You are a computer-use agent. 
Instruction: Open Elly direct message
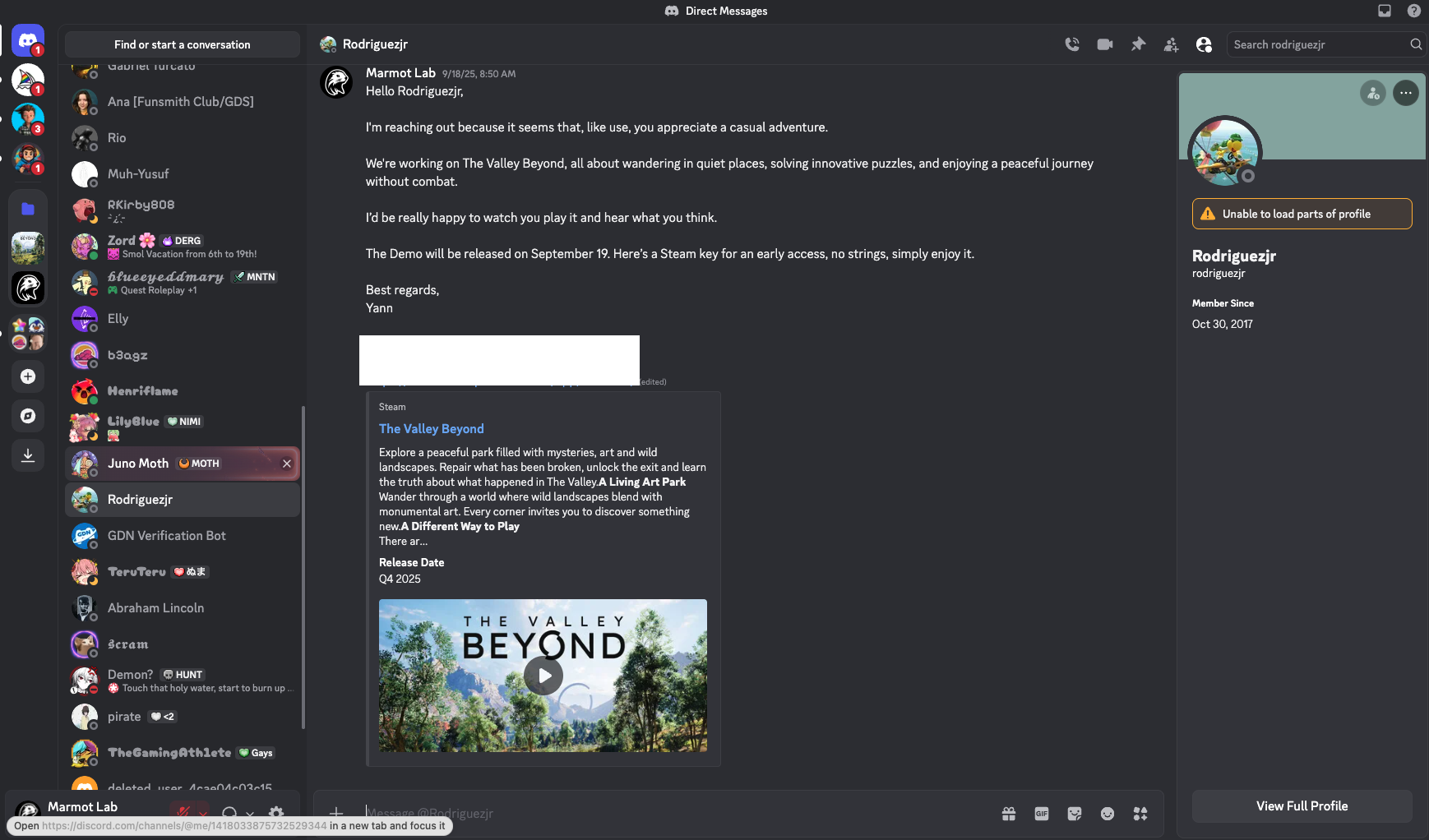click(183, 319)
